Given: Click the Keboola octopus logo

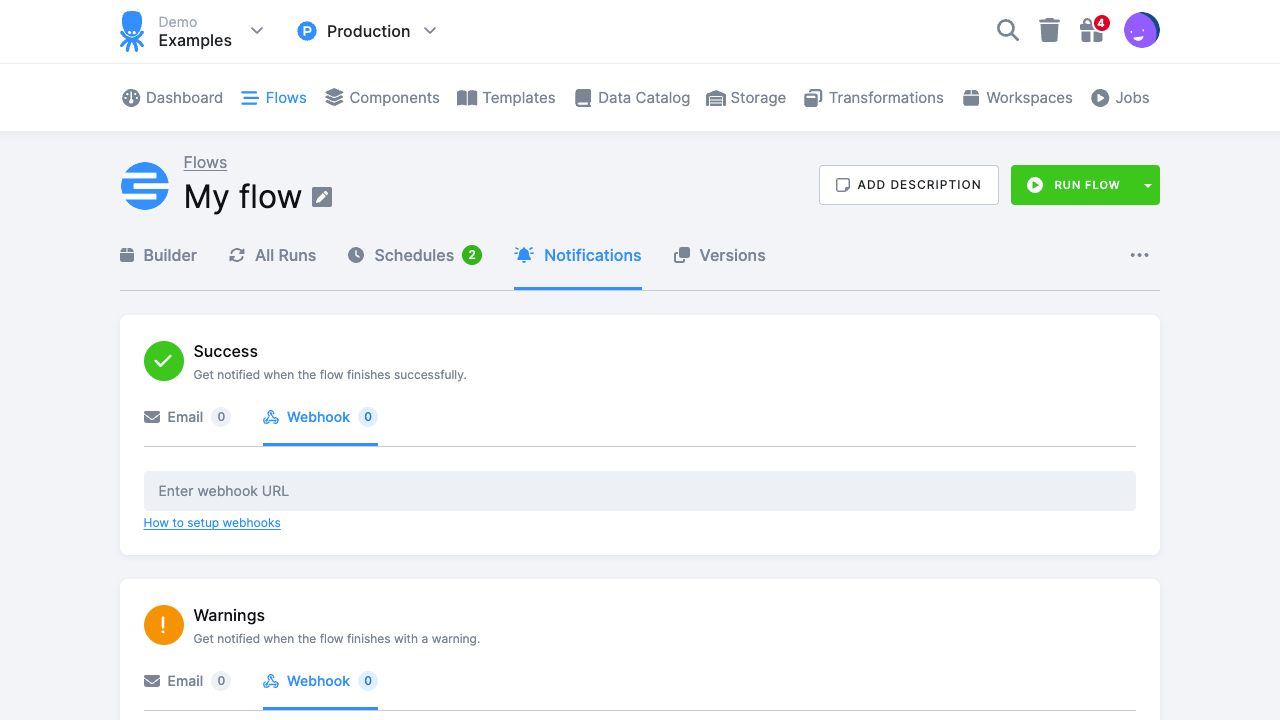Looking at the screenshot, I should pos(131,31).
